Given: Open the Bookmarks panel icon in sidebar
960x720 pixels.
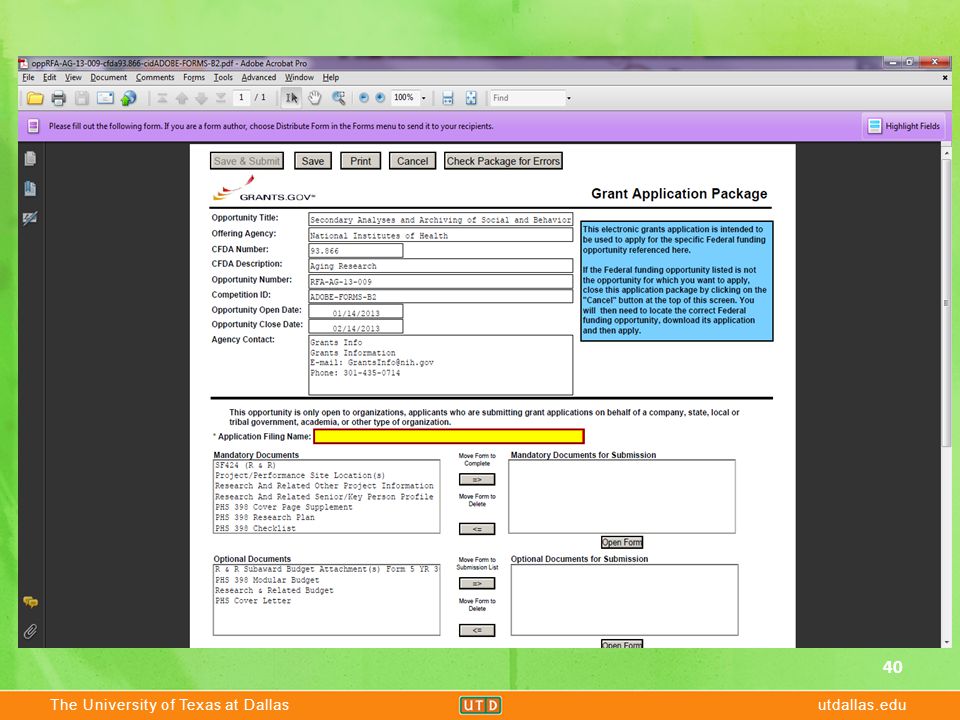Looking at the screenshot, I should (x=30, y=189).
